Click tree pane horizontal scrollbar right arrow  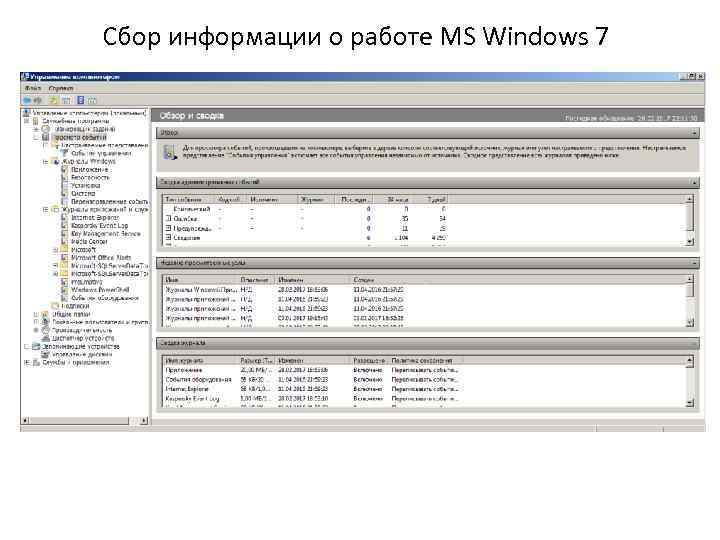(x=144, y=421)
